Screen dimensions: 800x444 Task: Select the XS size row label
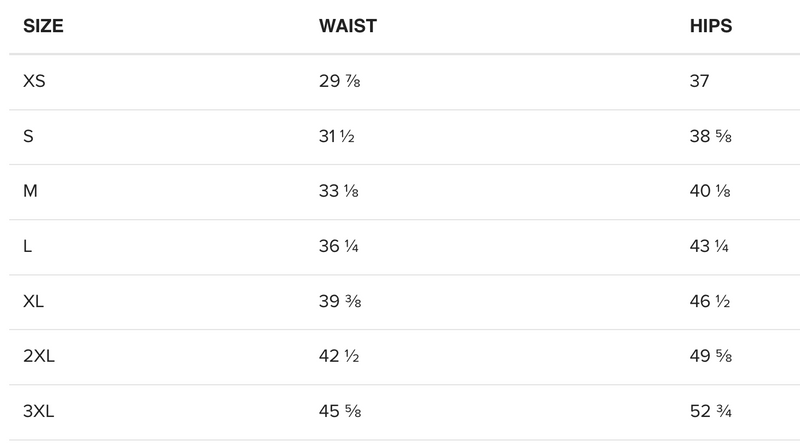click(x=34, y=82)
